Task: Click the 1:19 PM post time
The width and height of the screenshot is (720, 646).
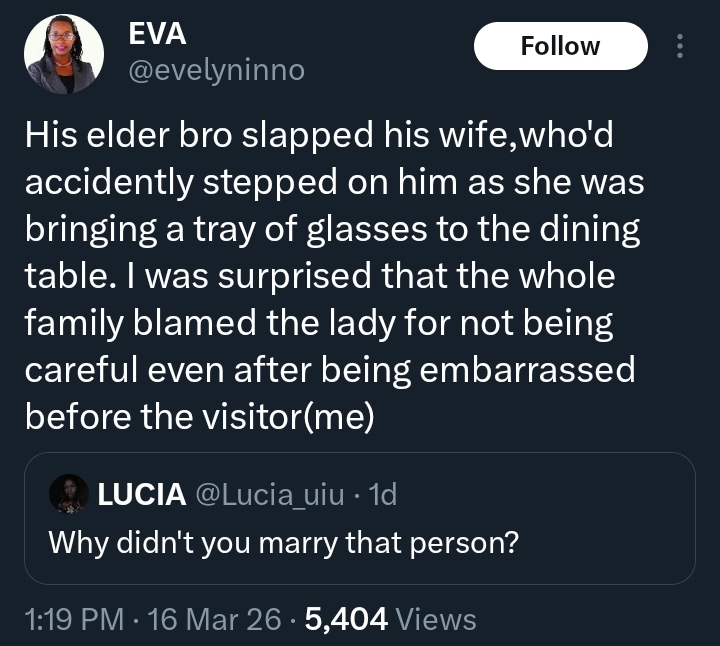Action: tap(74, 620)
